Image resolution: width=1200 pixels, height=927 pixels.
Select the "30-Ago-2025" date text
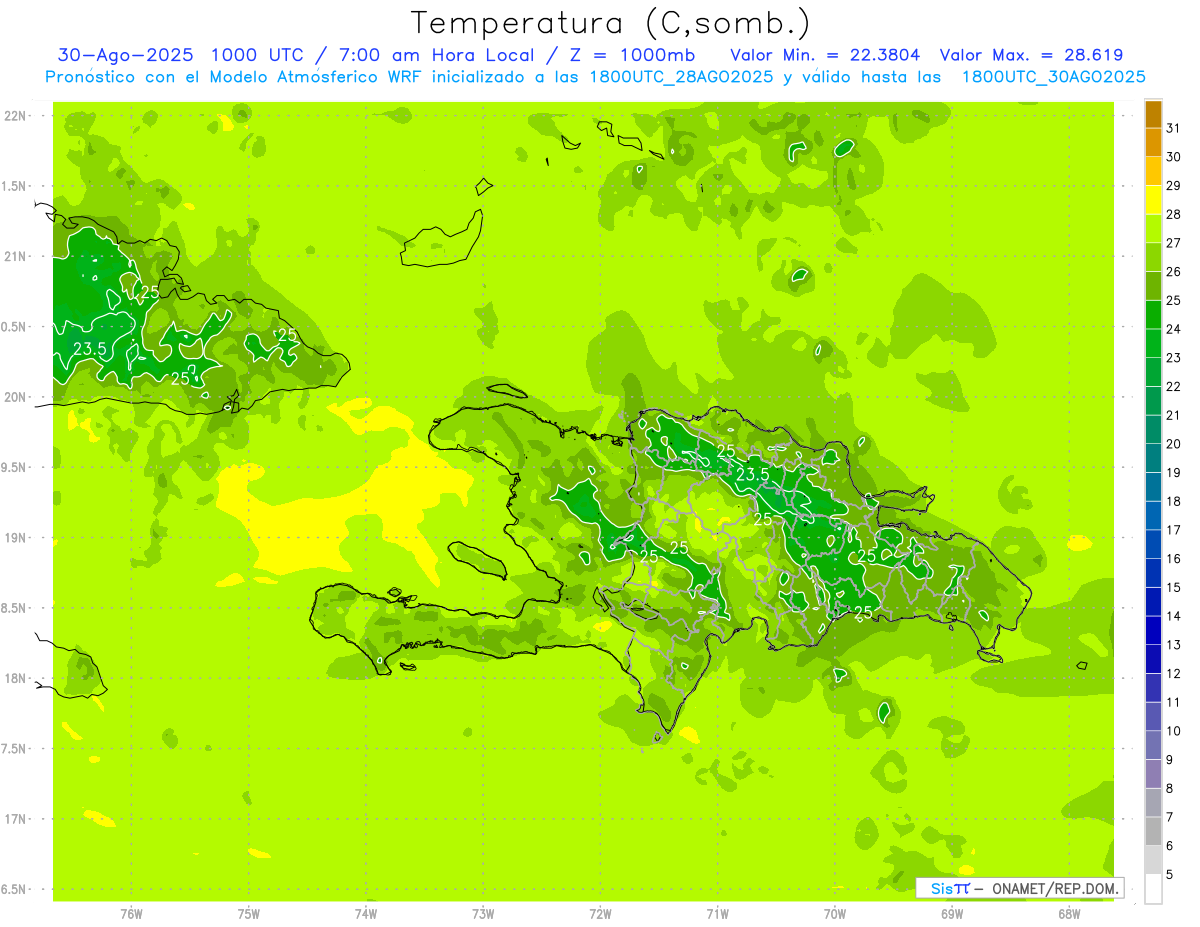tap(124, 55)
